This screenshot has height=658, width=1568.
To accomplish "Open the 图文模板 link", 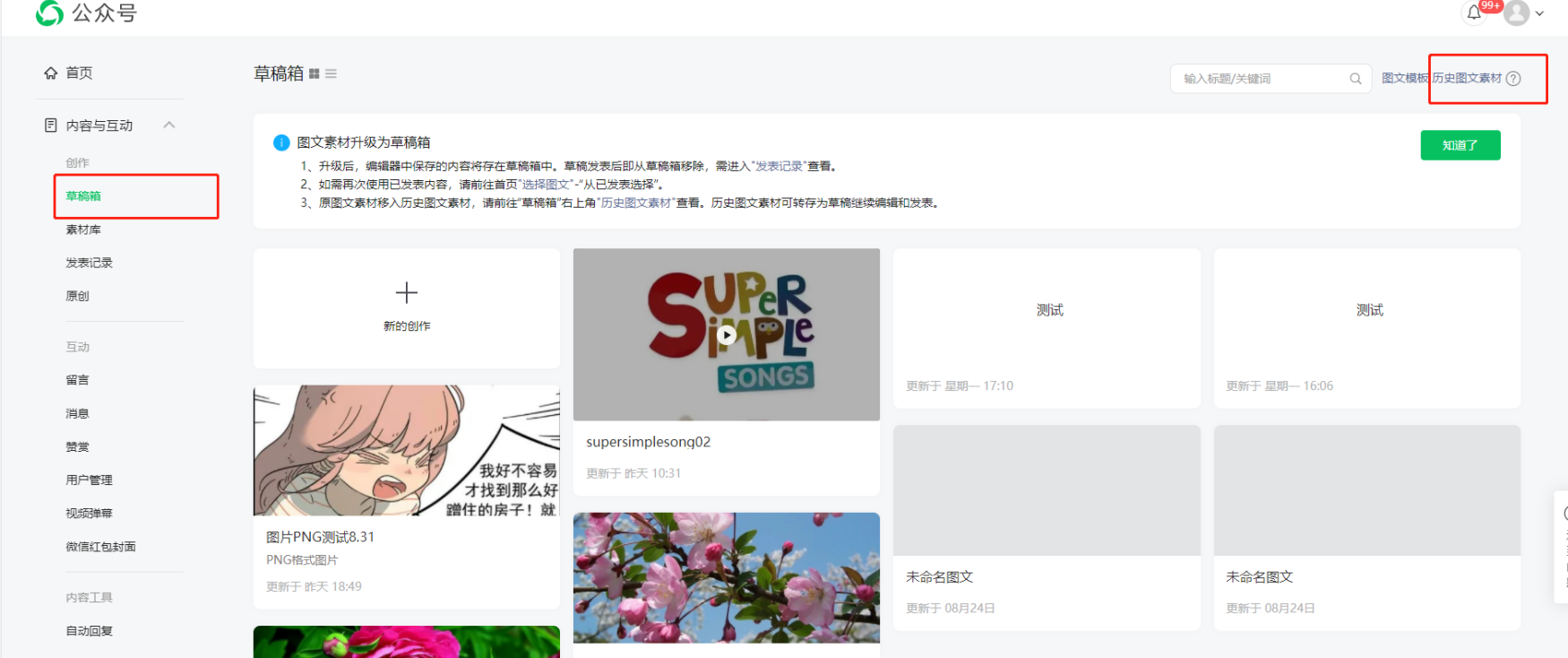I will [x=1404, y=78].
